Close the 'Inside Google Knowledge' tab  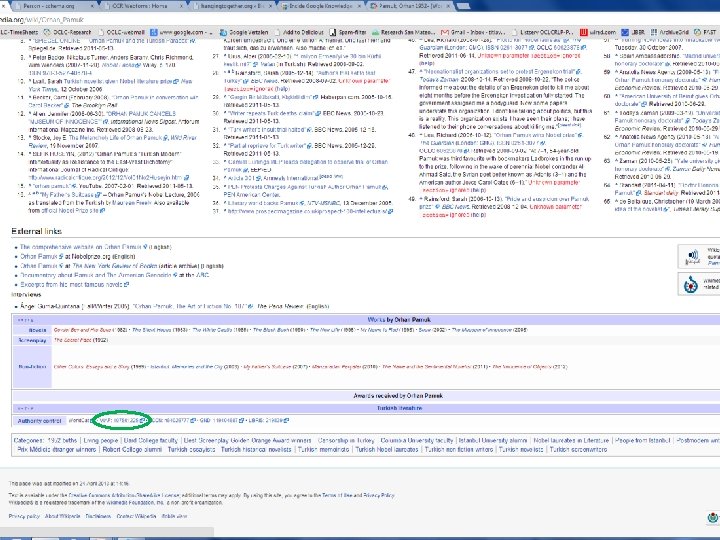pyautogui.click(x=359, y=6)
